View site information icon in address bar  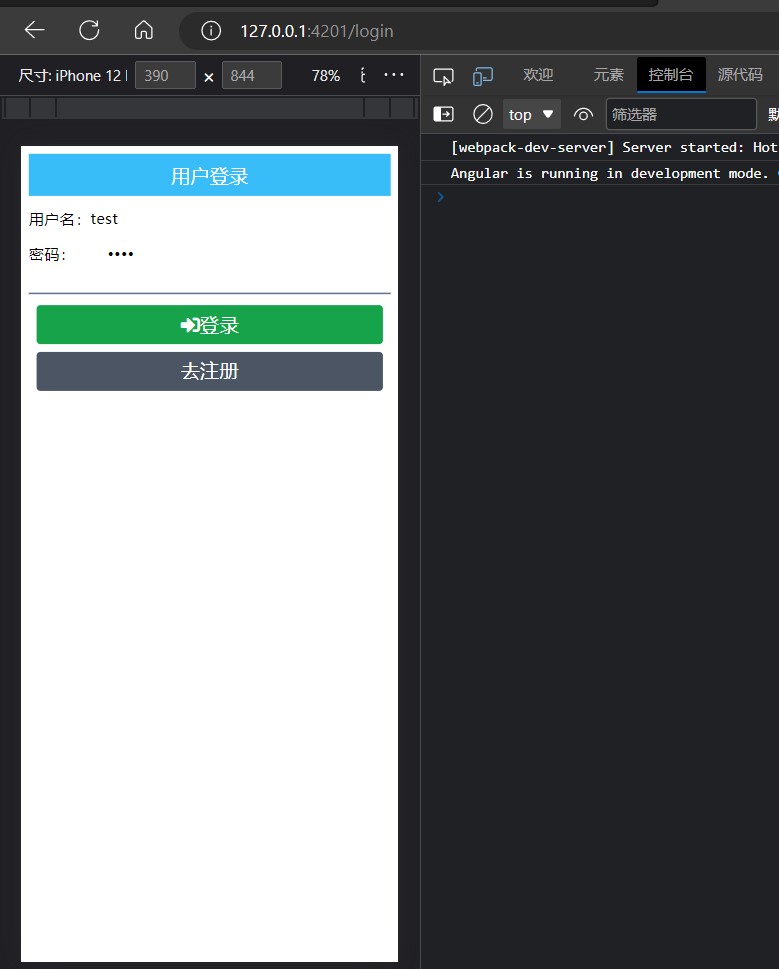click(x=211, y=30)
